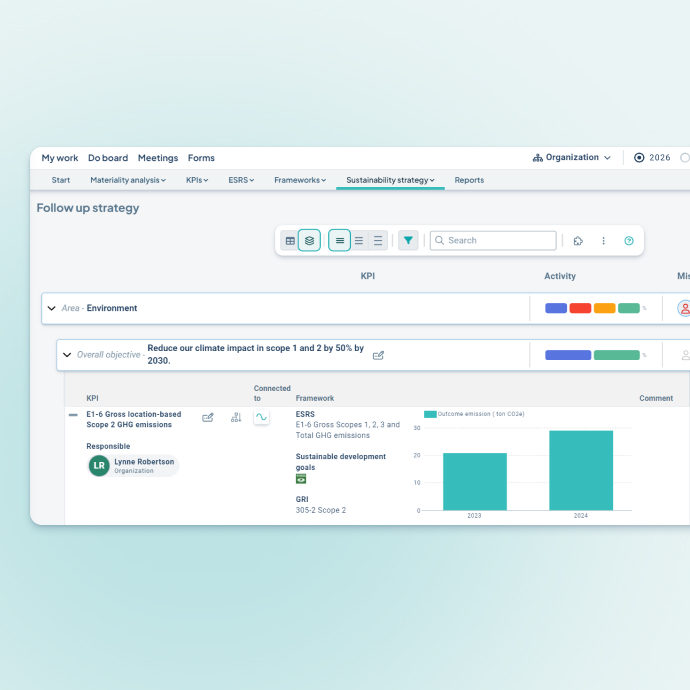Click the Comment column header

tap(656, 398)
